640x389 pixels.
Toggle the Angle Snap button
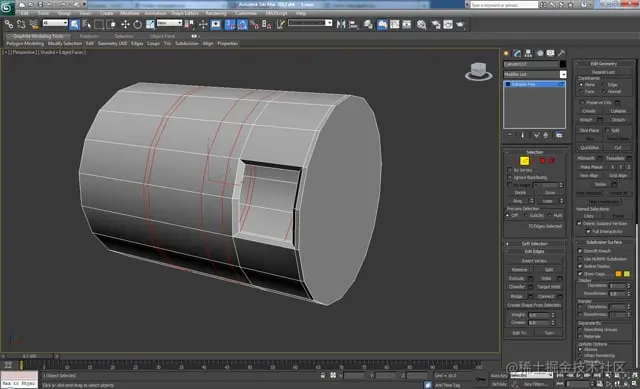242,24
